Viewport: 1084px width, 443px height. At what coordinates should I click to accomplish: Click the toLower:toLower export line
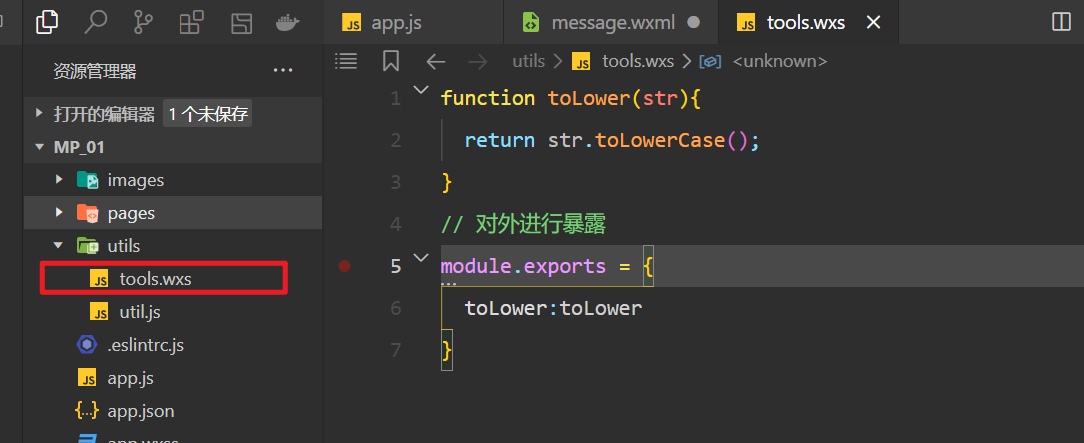click(553, 308)
